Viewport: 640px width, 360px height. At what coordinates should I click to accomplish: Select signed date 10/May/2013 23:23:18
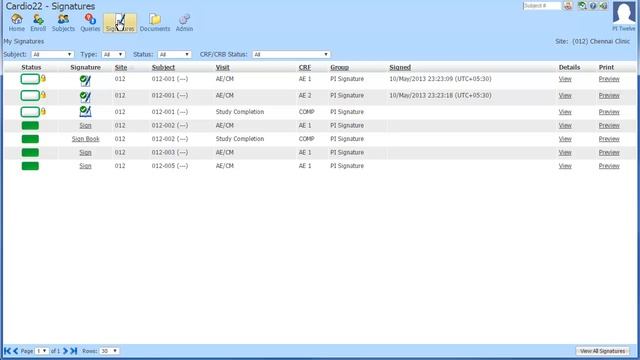[x=440, y=95]
